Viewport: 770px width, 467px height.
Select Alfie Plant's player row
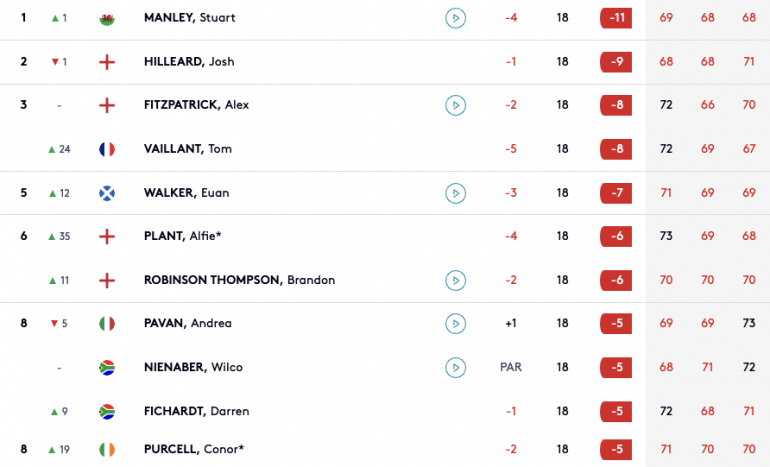click(385, 236)
